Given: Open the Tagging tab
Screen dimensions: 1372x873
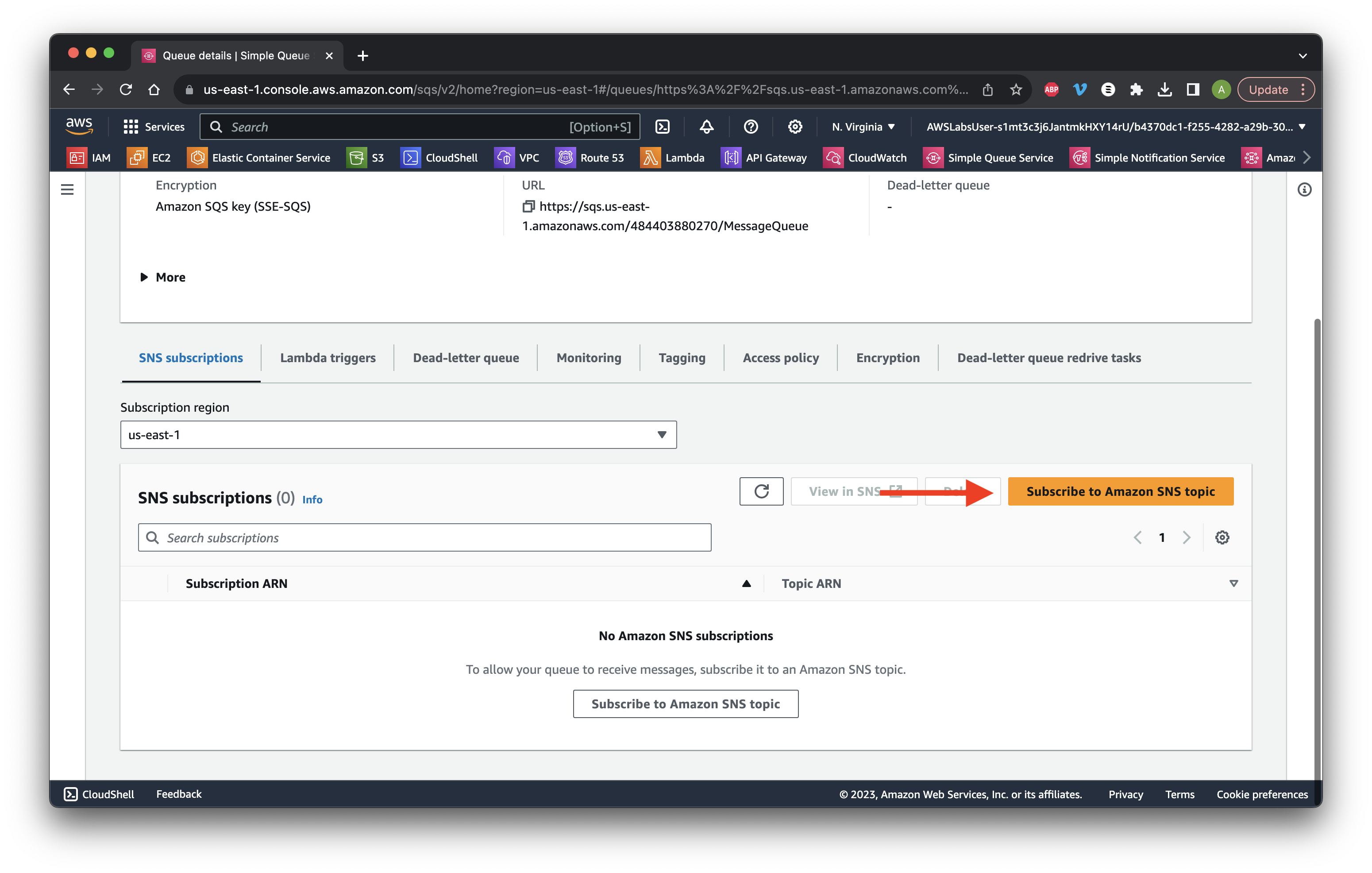Looking at the screenshot, I should [682, 358].
